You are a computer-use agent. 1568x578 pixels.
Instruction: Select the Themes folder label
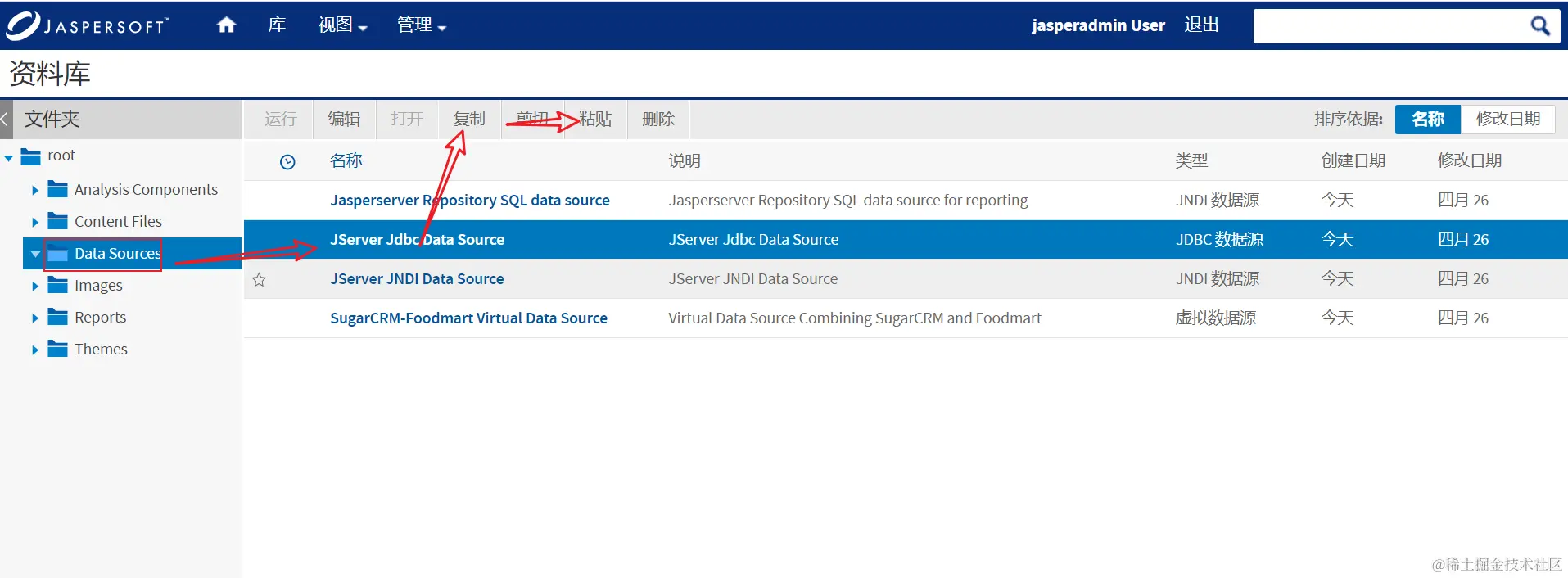pos(101,350)
